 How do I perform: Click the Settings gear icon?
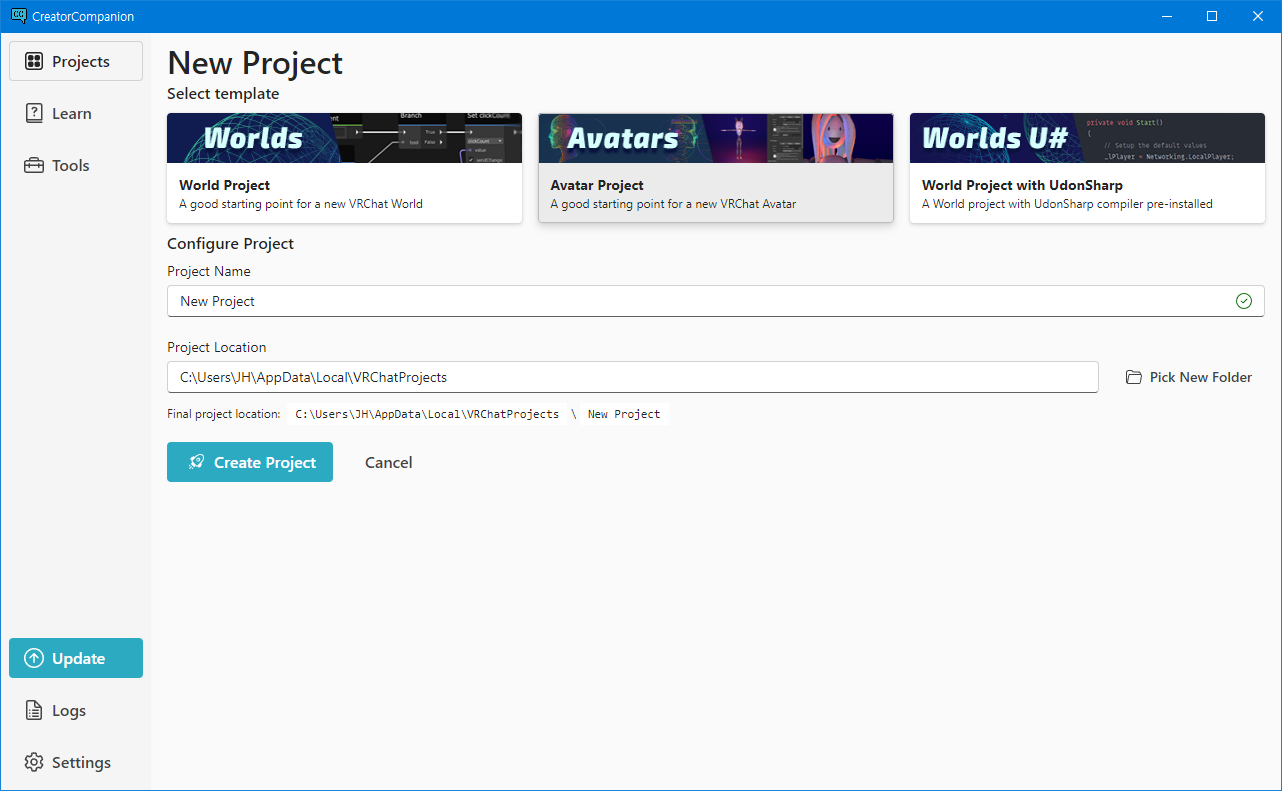tap(34, 762)
